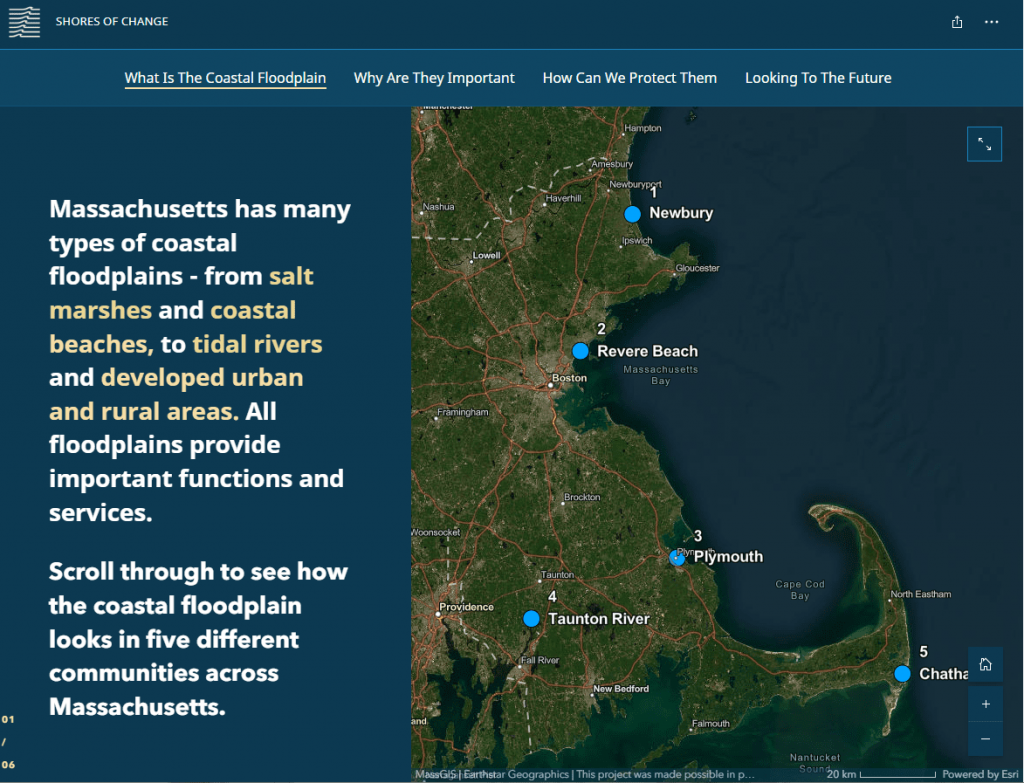Select the Newbury blue map marker
The image size is (1024, 783).
(x=632, y=214)
